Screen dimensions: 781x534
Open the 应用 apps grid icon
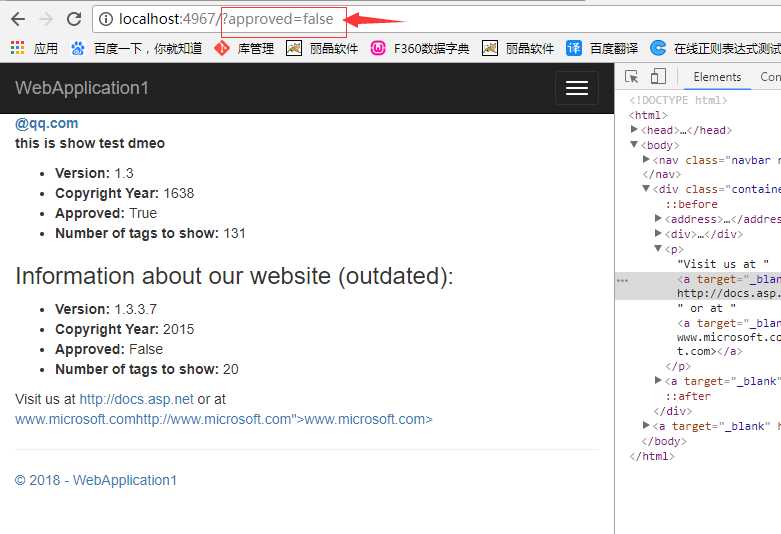(17, 48)
